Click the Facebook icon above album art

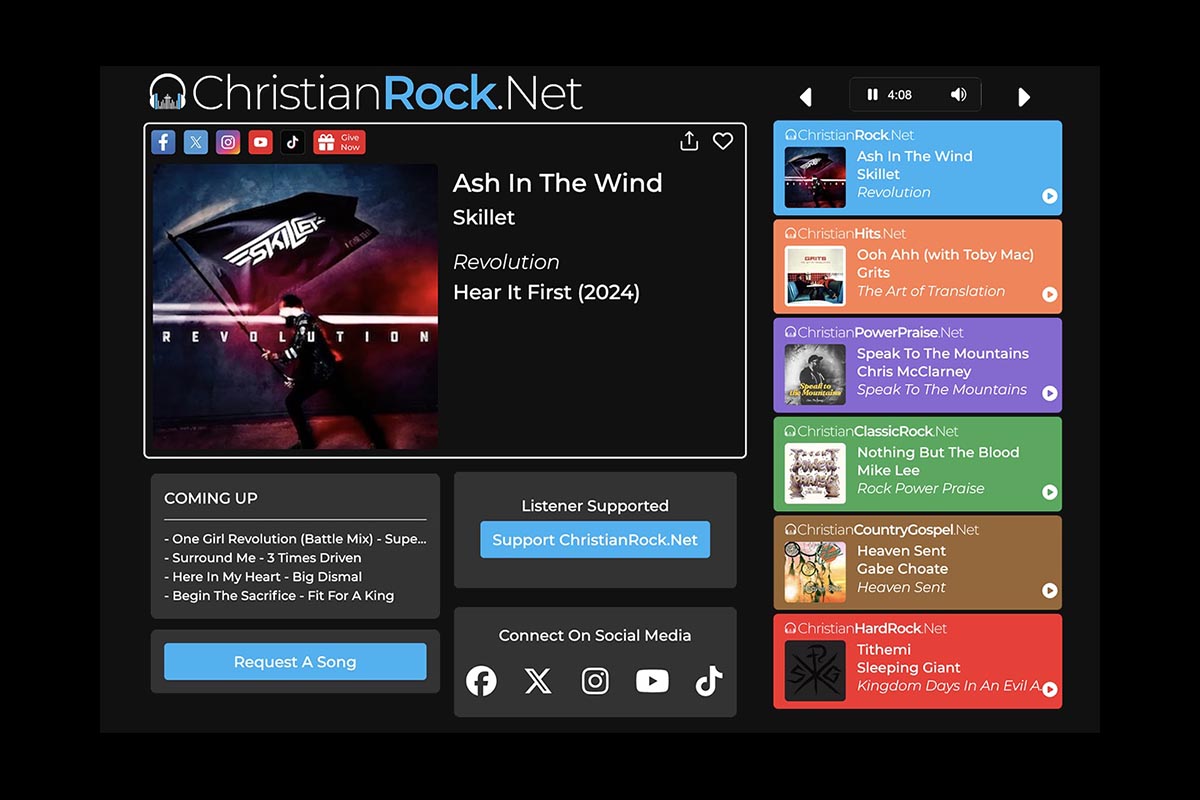point(163,142)
